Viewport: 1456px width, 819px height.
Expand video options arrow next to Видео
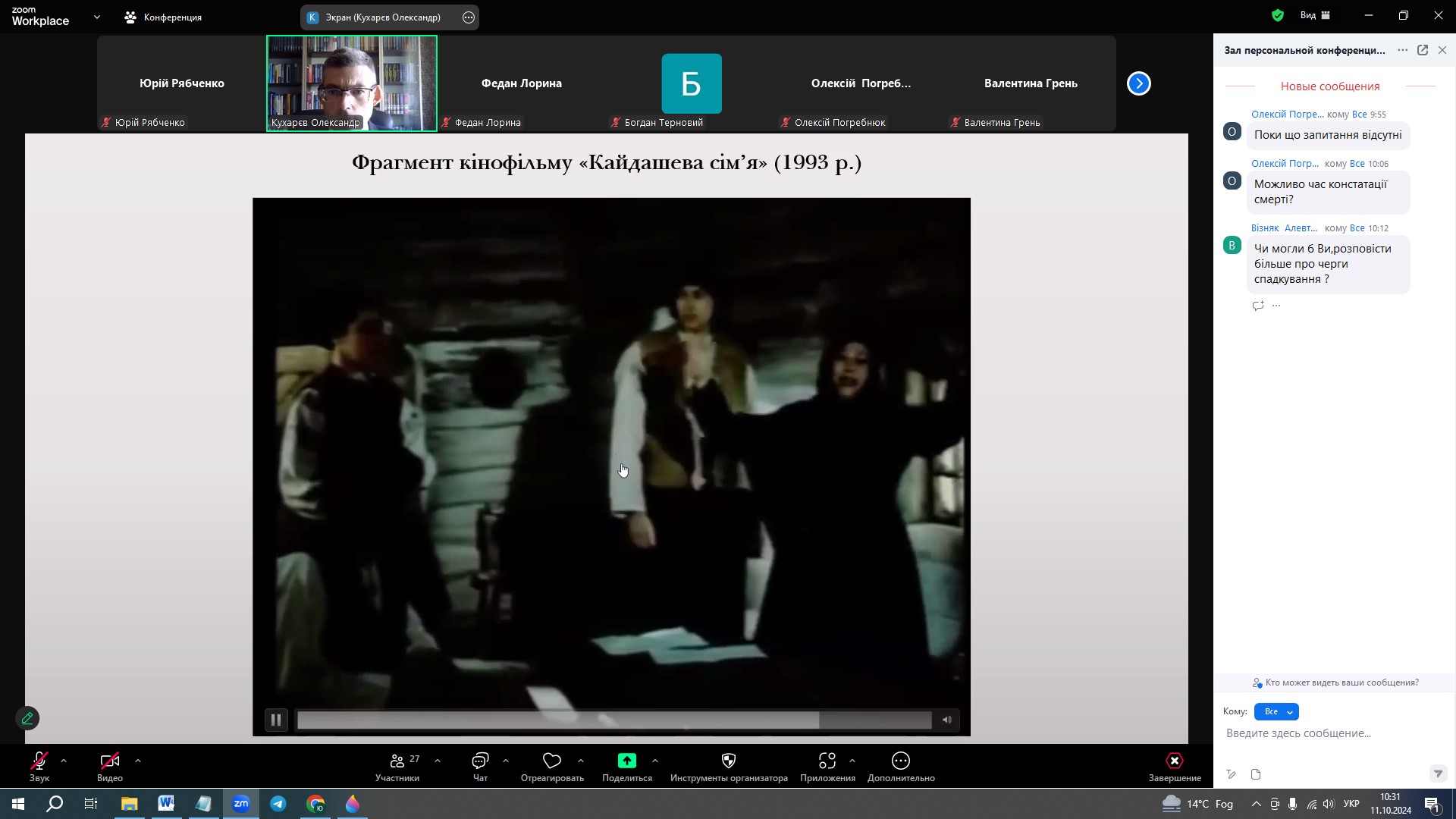point(138,761)
